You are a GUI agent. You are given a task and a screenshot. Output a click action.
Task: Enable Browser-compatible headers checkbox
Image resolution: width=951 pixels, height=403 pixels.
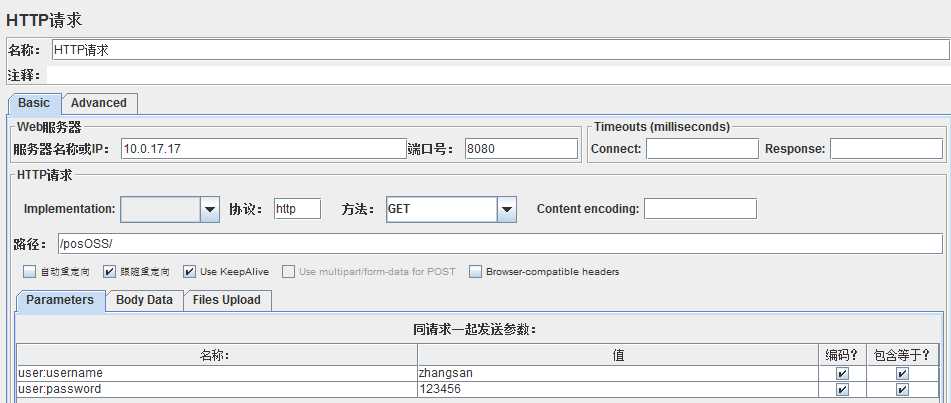click(476, 271)
